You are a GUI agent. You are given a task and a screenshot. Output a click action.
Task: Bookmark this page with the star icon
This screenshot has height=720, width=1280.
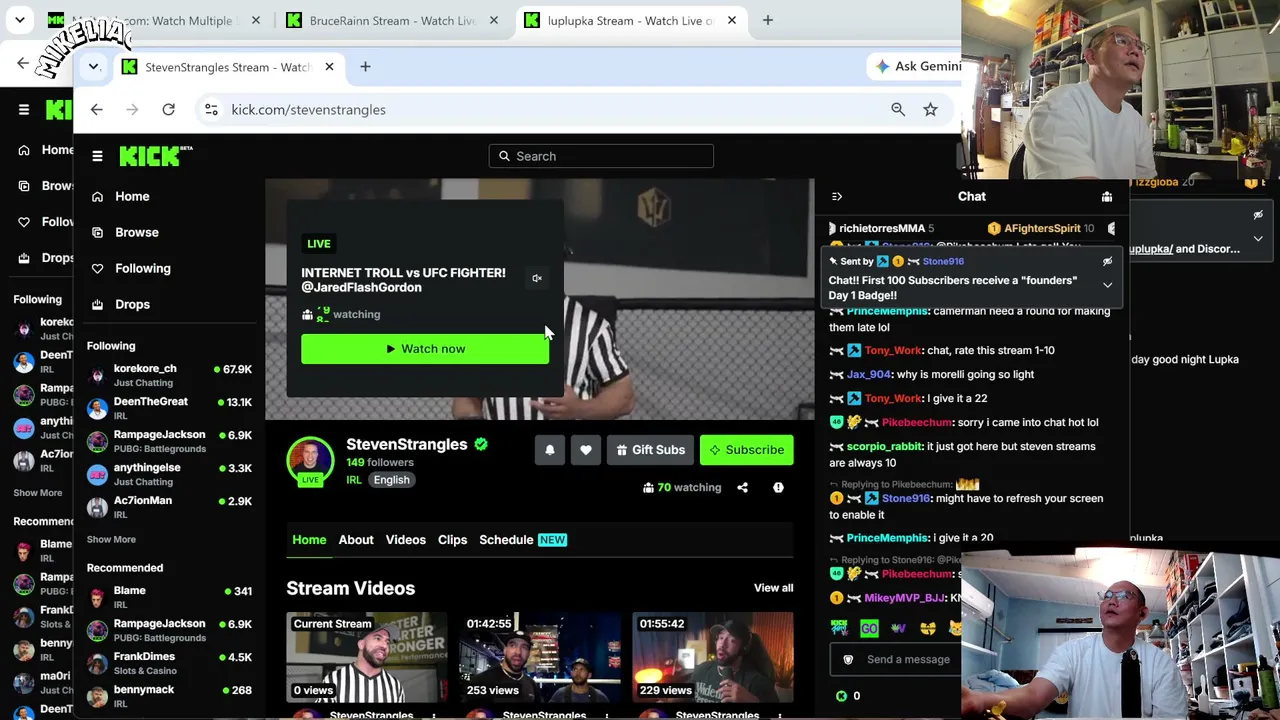coord(930,110)
